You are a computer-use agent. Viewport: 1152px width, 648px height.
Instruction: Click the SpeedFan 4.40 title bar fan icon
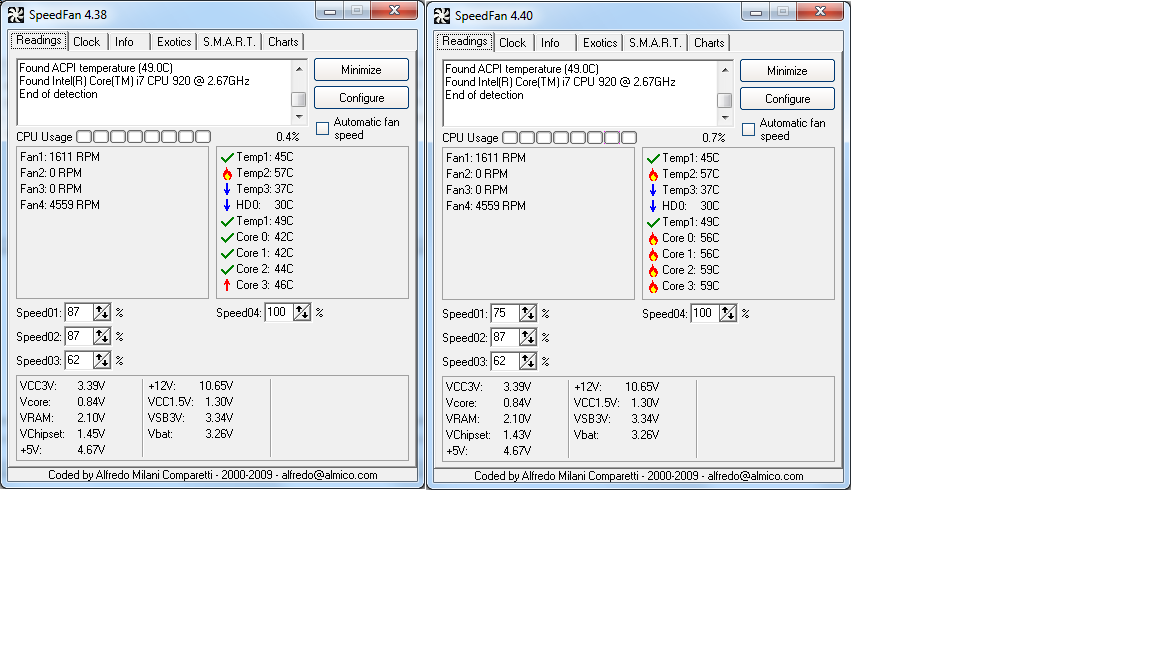click(442, 15)
